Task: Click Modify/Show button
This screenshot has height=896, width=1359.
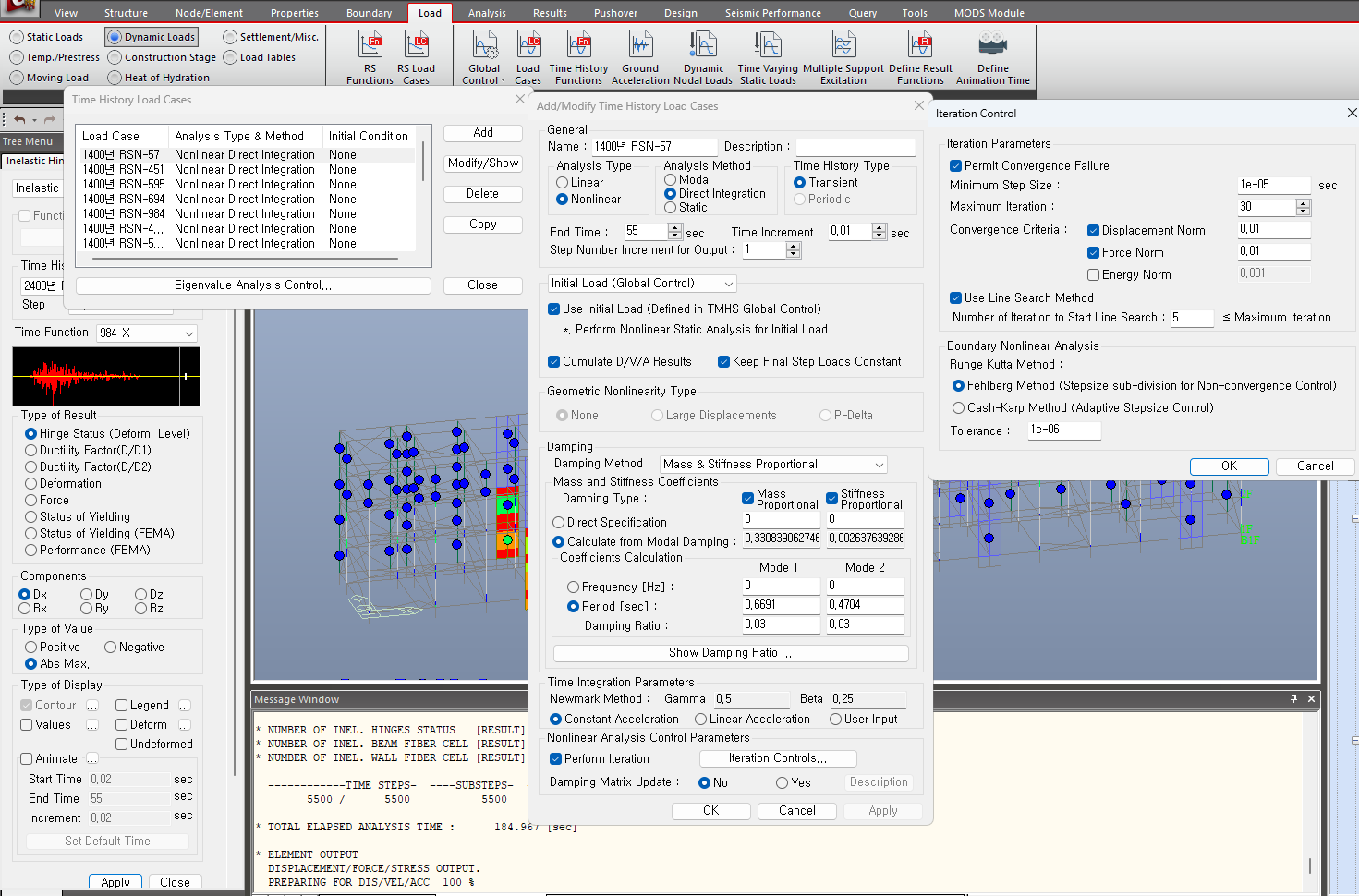Action: [x=483, y=163]
